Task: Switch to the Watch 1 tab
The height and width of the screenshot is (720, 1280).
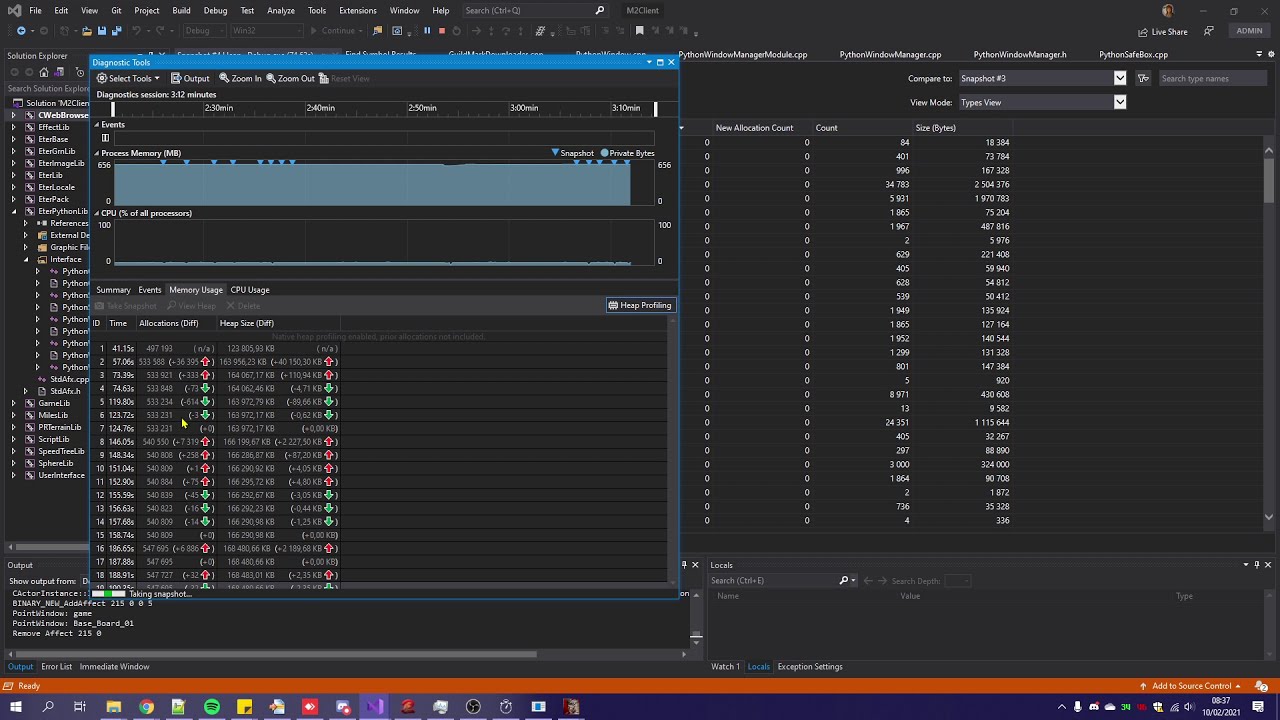Action: pos(725,667)
